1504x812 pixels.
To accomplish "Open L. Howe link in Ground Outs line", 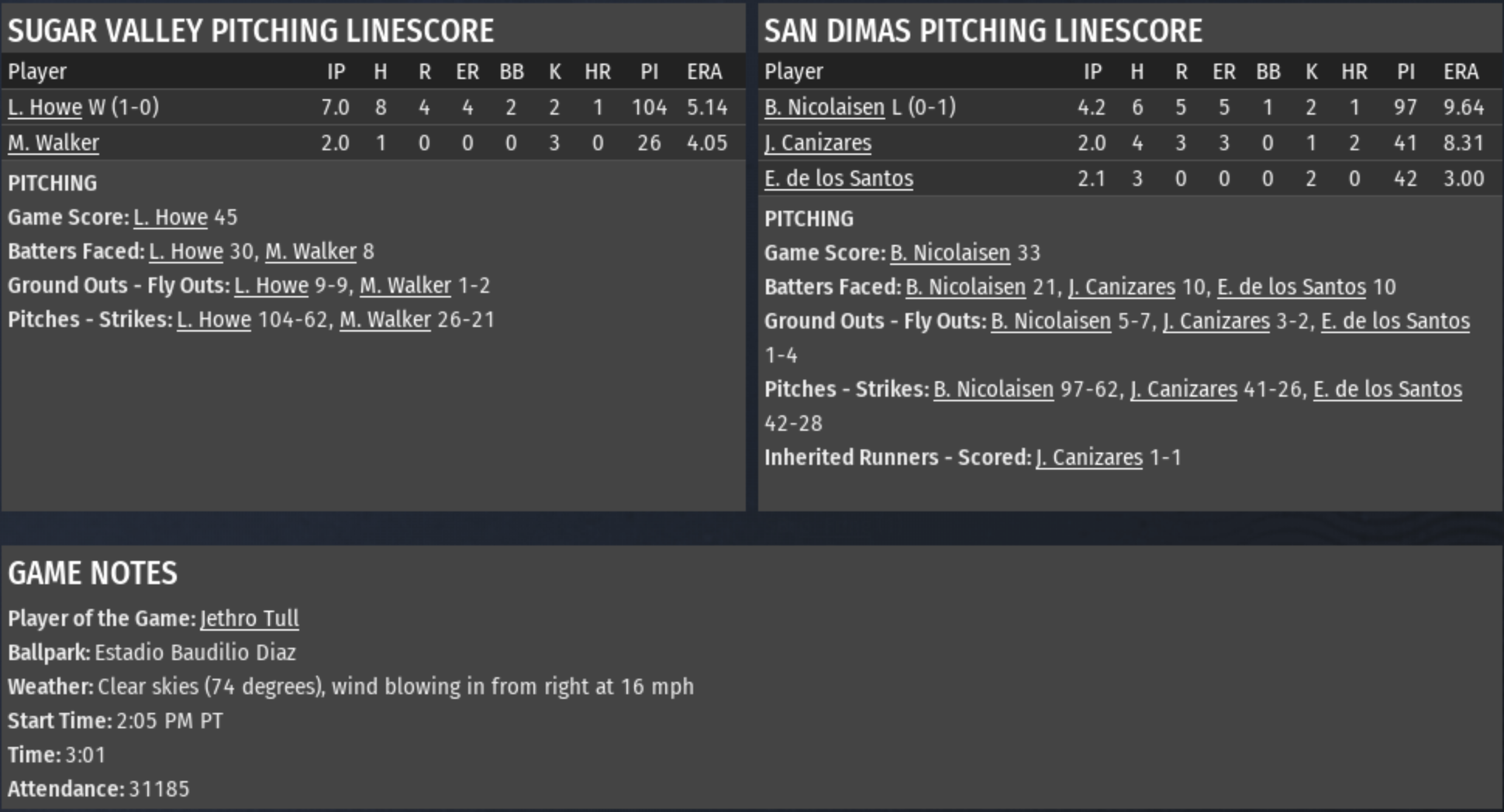I will point(271,285).
